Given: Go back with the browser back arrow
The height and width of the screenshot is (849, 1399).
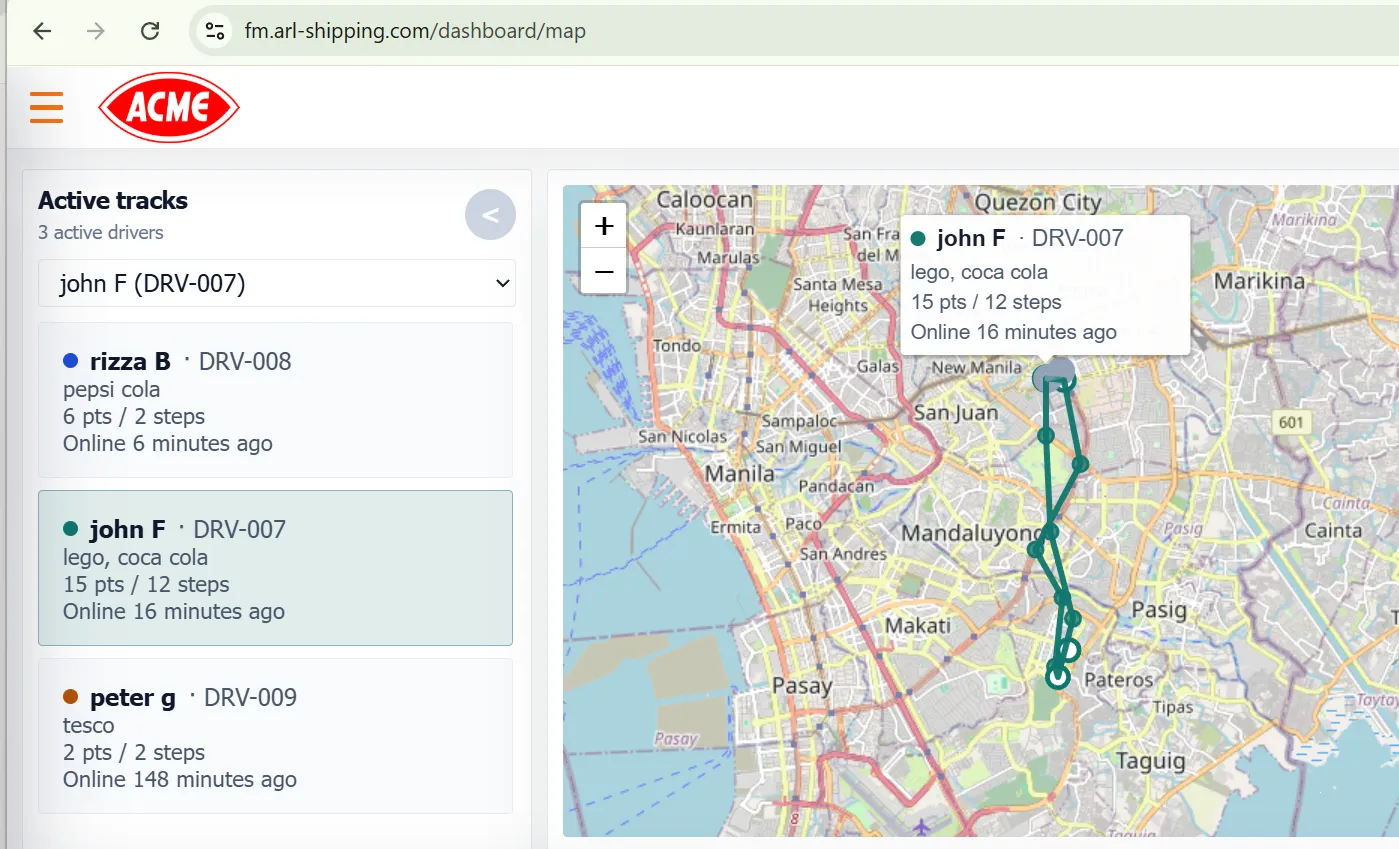Looking at the screenshot, I should [x=41, y=31].
